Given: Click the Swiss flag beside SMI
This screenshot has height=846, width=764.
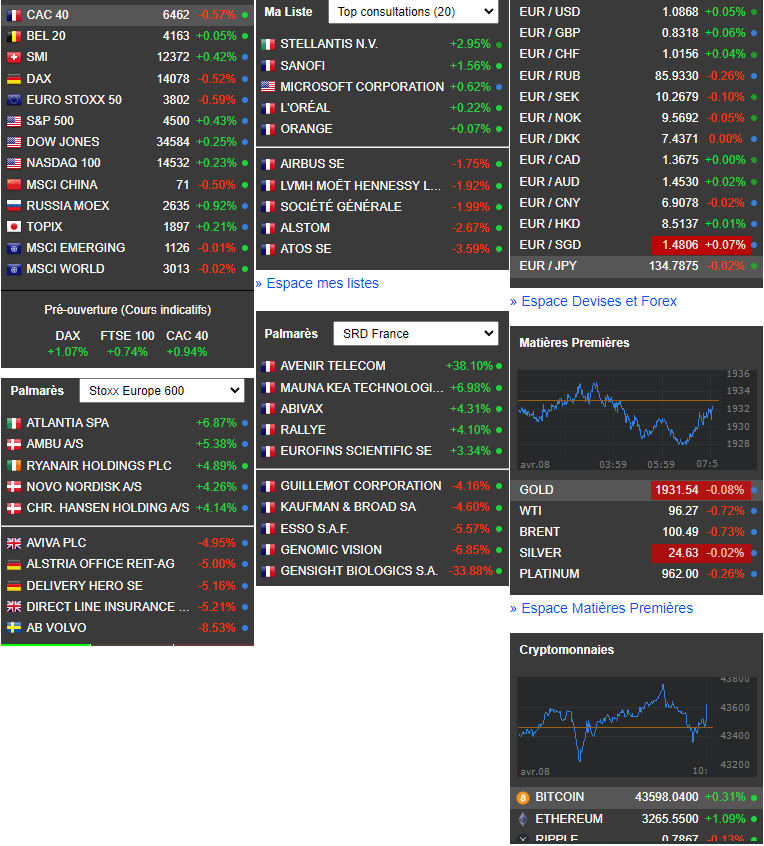Looking at the screenshot, I should pos(13,57).
